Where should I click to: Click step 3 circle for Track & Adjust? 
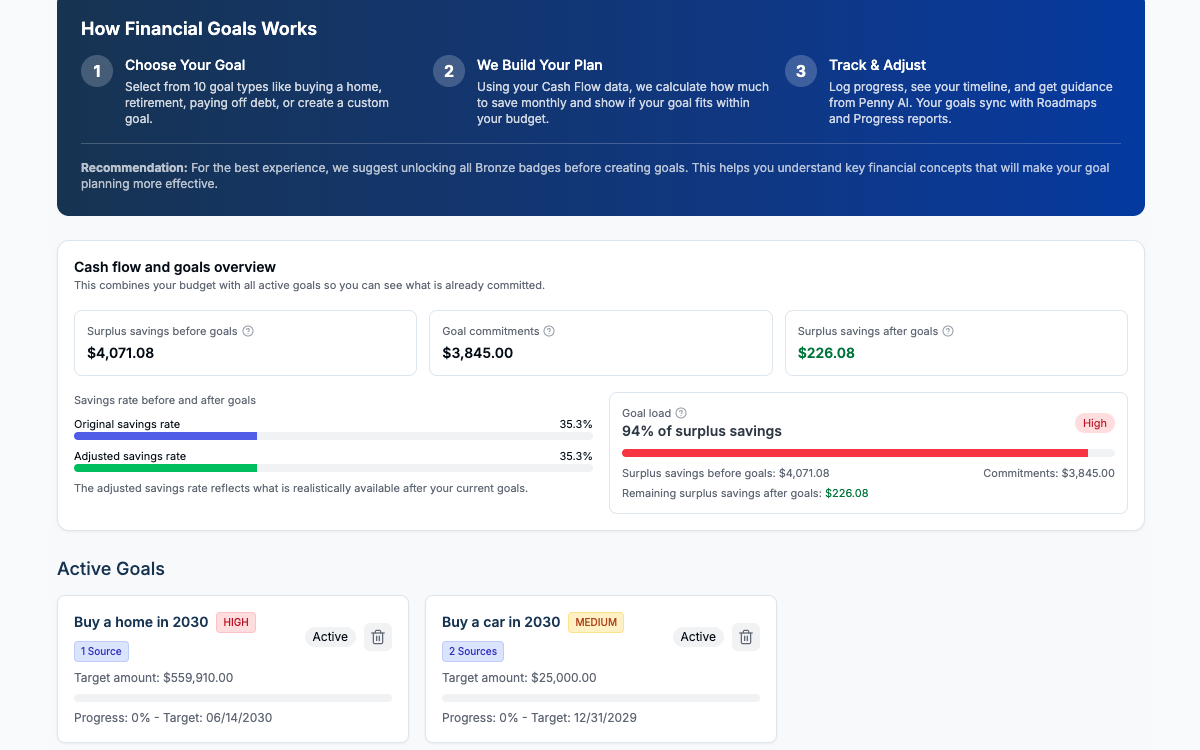coord(801,71)
